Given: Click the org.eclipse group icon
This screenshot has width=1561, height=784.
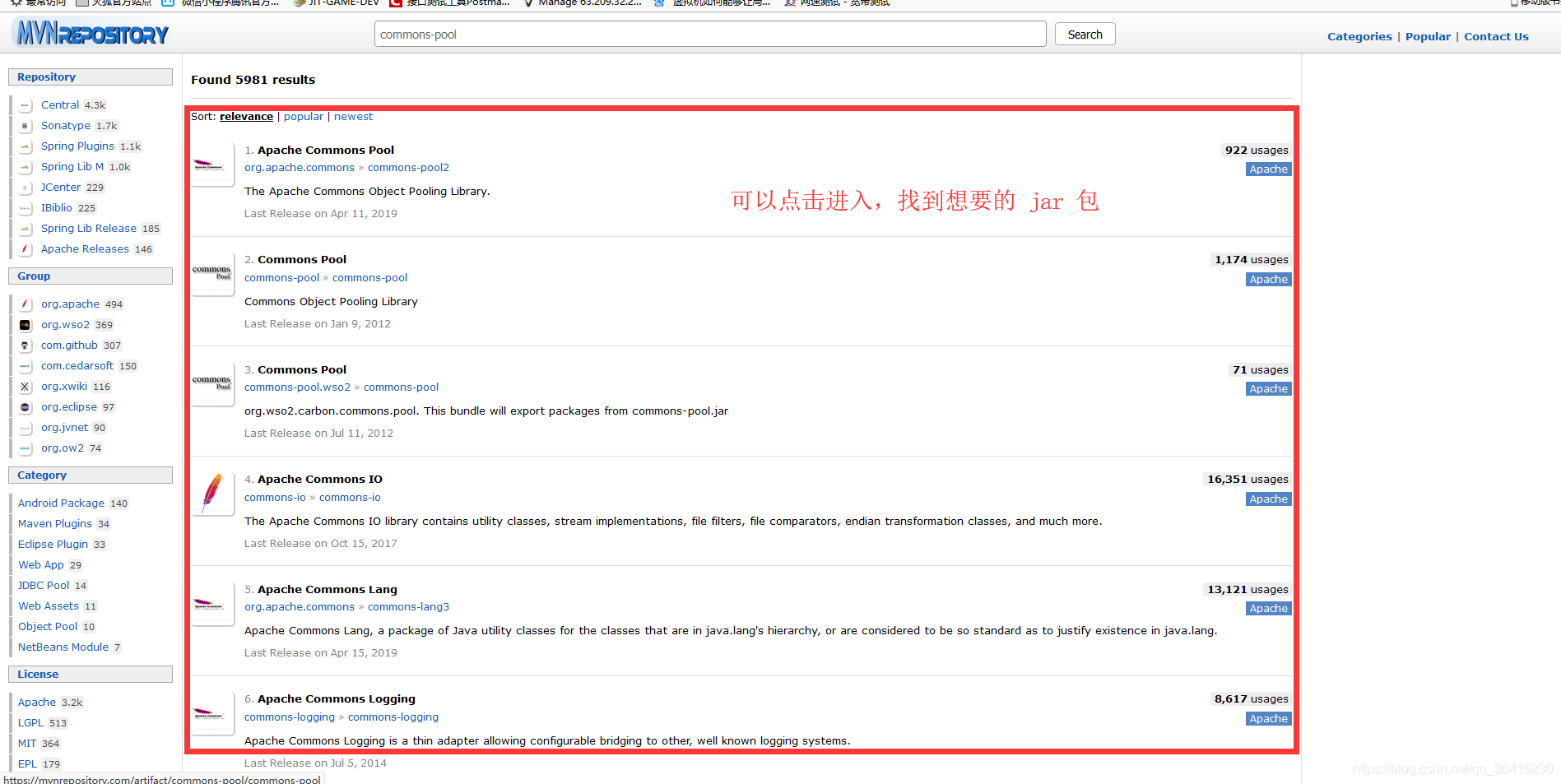Looking at the screenshot, I should coord(26,407).
